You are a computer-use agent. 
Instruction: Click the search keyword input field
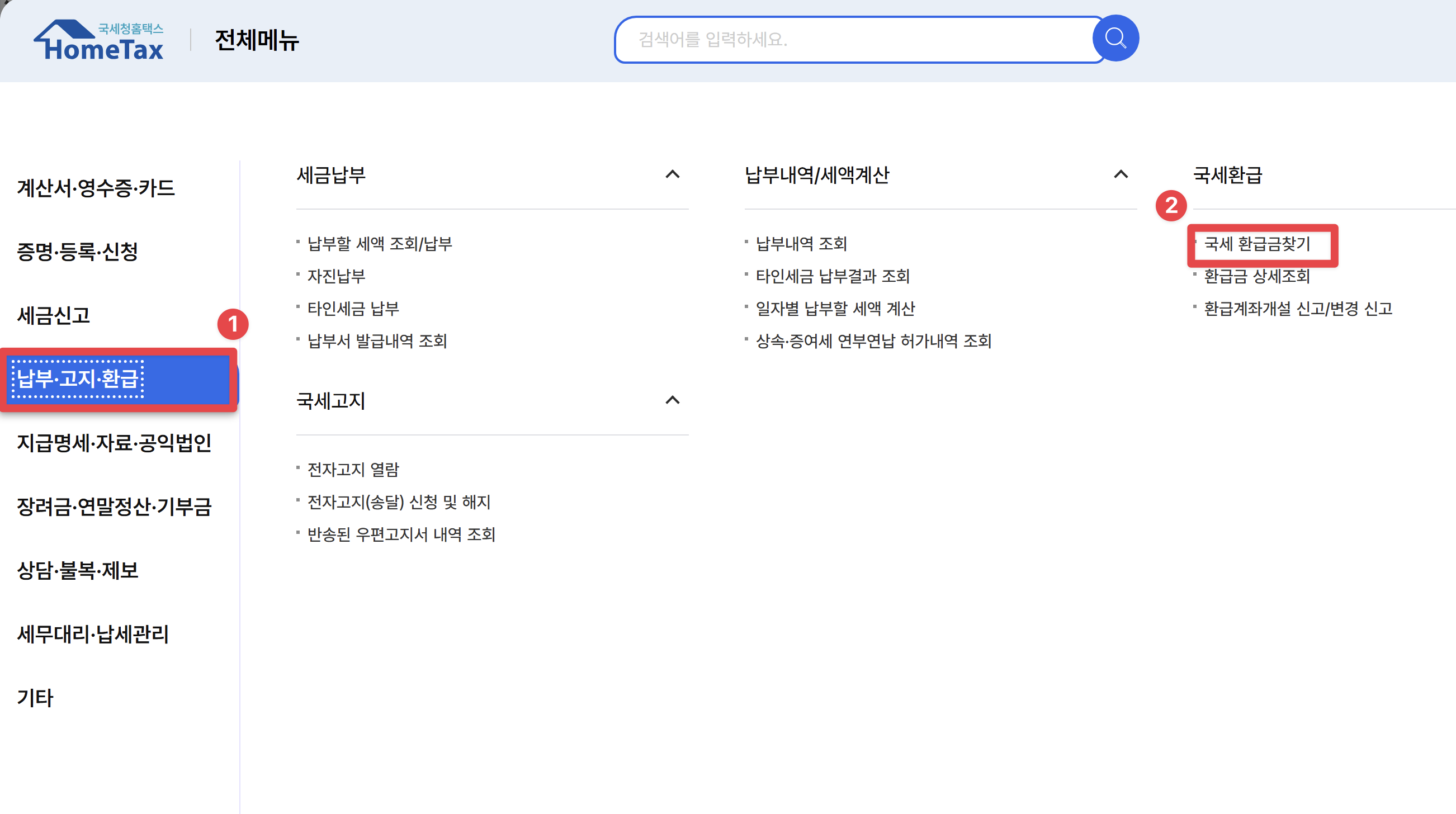[x=853, y=40]
